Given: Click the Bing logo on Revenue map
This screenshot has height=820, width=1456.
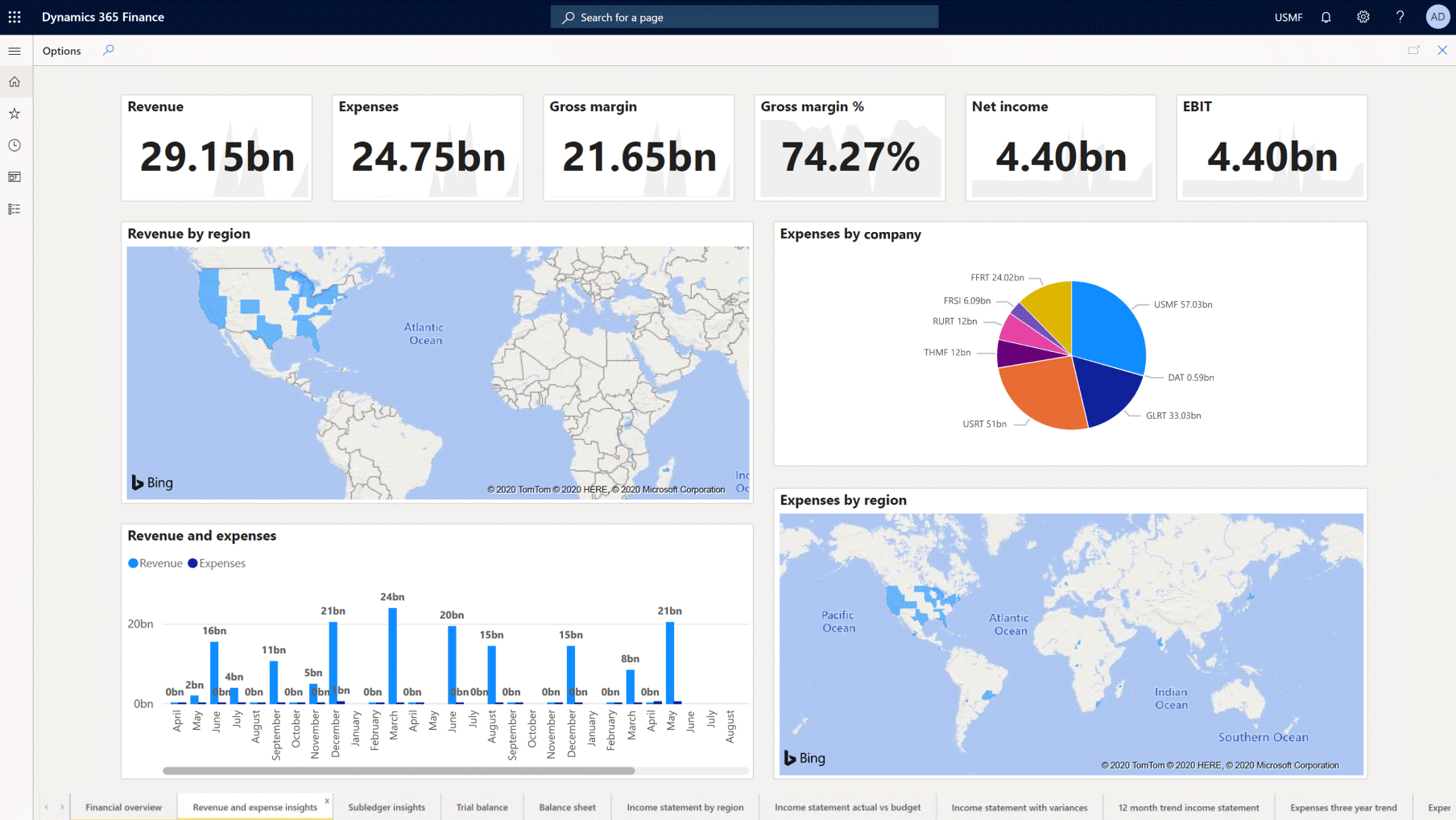Looking at the screenshot, I should click(152, 482).
